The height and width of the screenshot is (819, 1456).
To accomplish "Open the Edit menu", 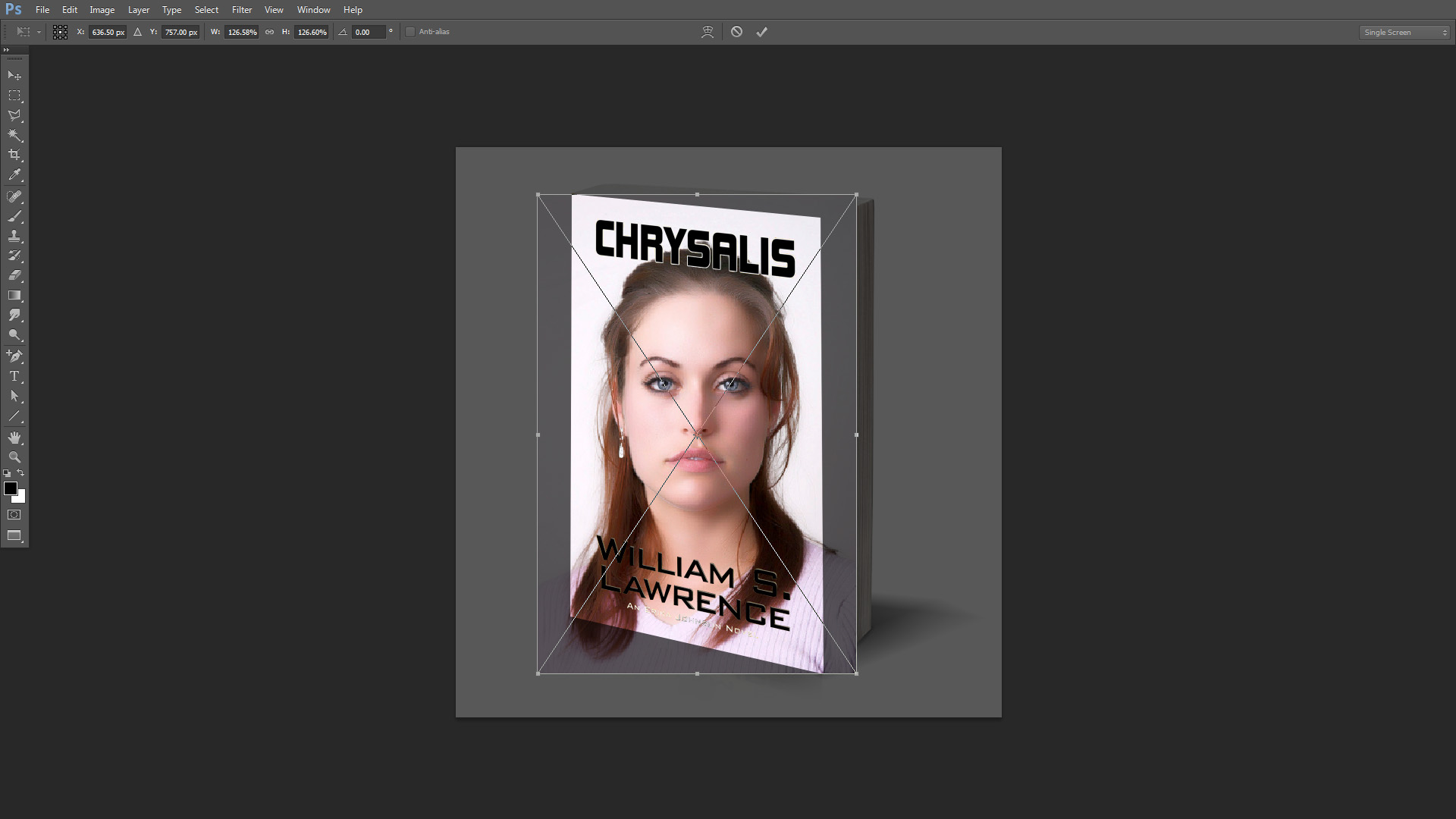I will pos(70,10).
